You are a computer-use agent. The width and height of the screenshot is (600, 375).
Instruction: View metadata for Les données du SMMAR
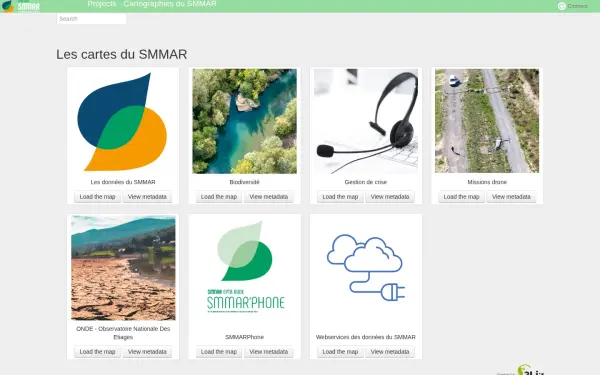click(x=147, y=197)
